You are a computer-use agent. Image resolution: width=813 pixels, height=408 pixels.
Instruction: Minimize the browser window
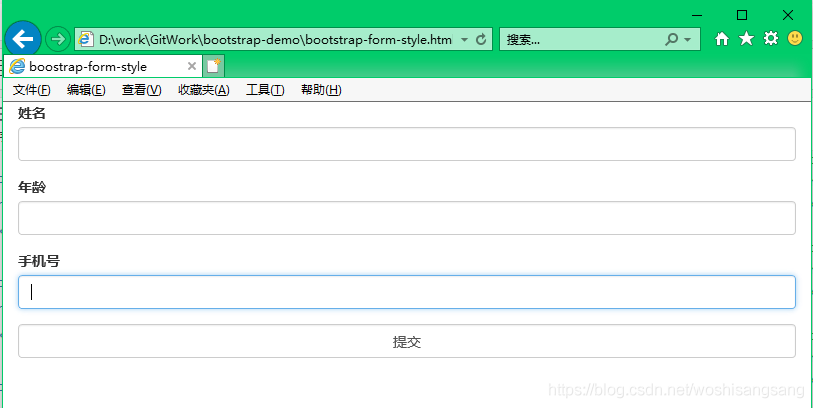pos(697,15)
